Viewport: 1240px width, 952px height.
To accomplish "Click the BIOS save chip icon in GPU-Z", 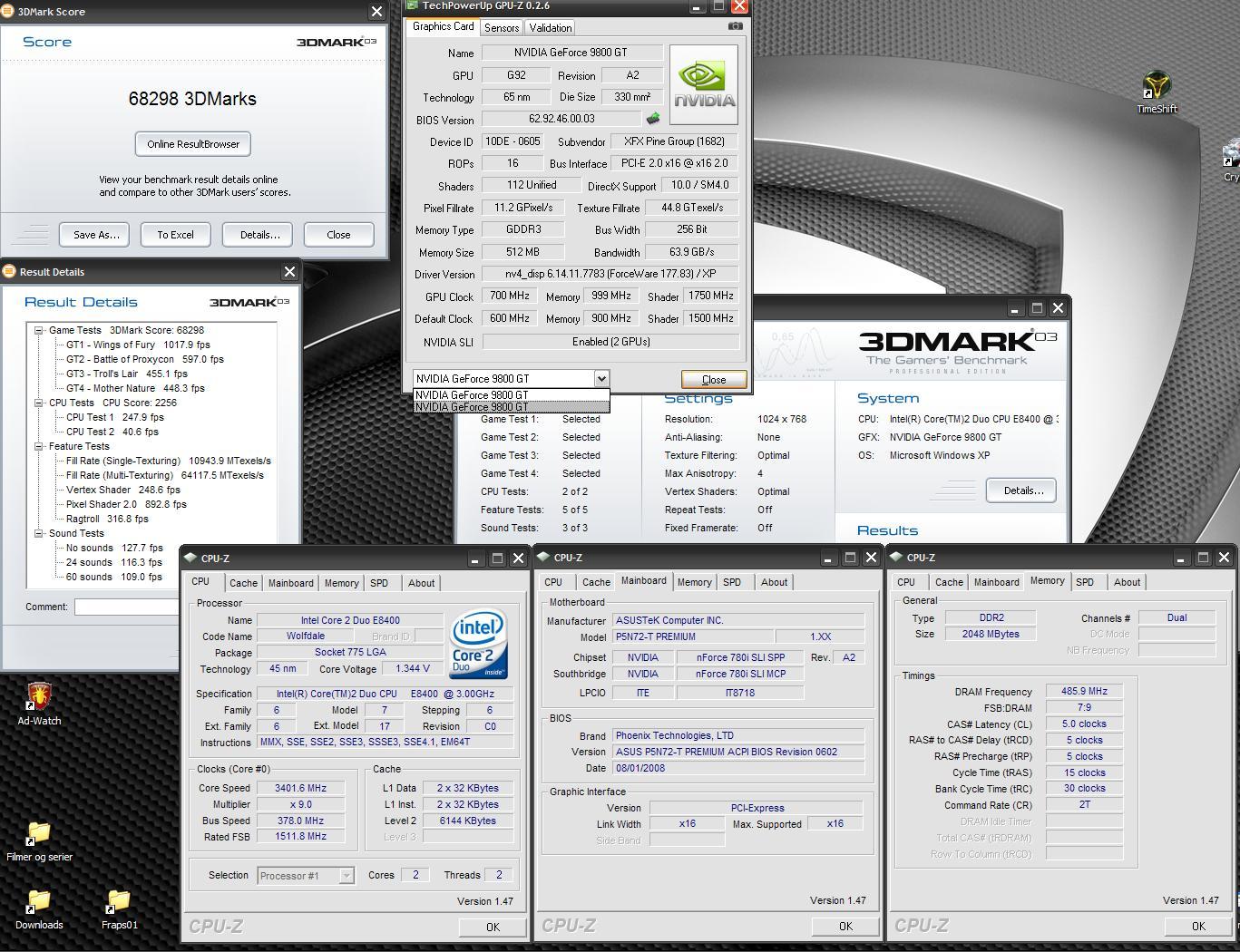I will point(652,119).
